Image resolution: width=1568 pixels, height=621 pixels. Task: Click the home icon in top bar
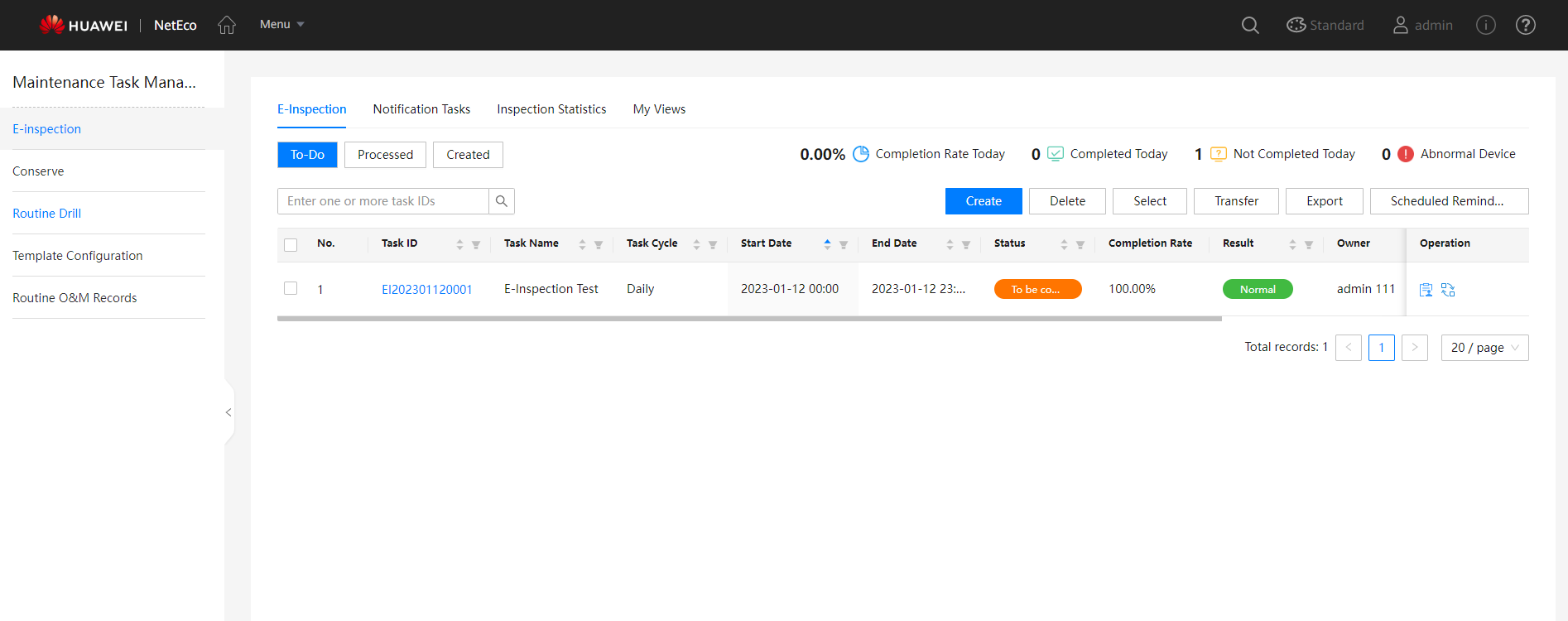[x=227, y=26]
